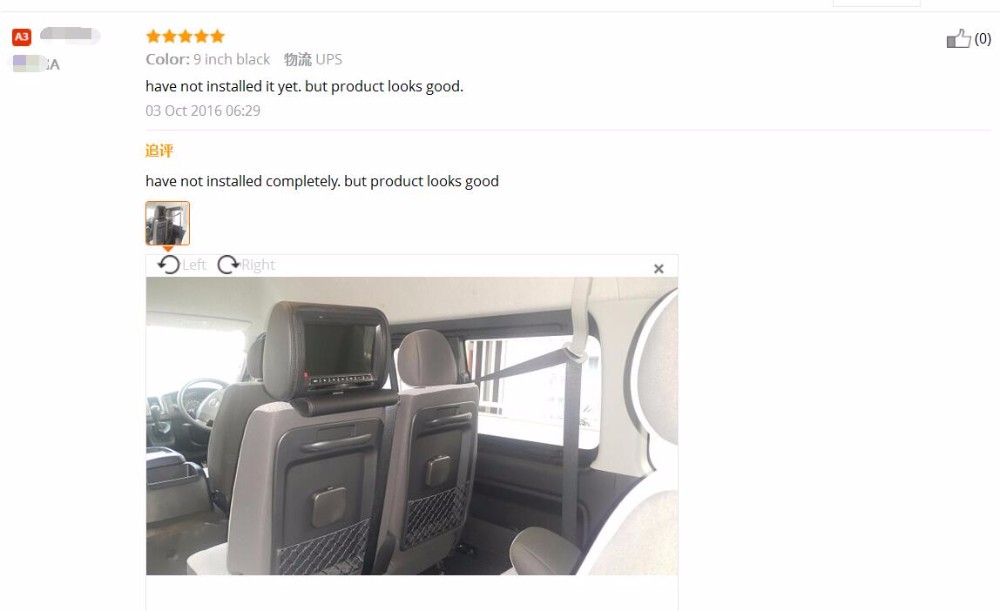
Task: Rotate the photo right
Action: click(x=228, y=265)
